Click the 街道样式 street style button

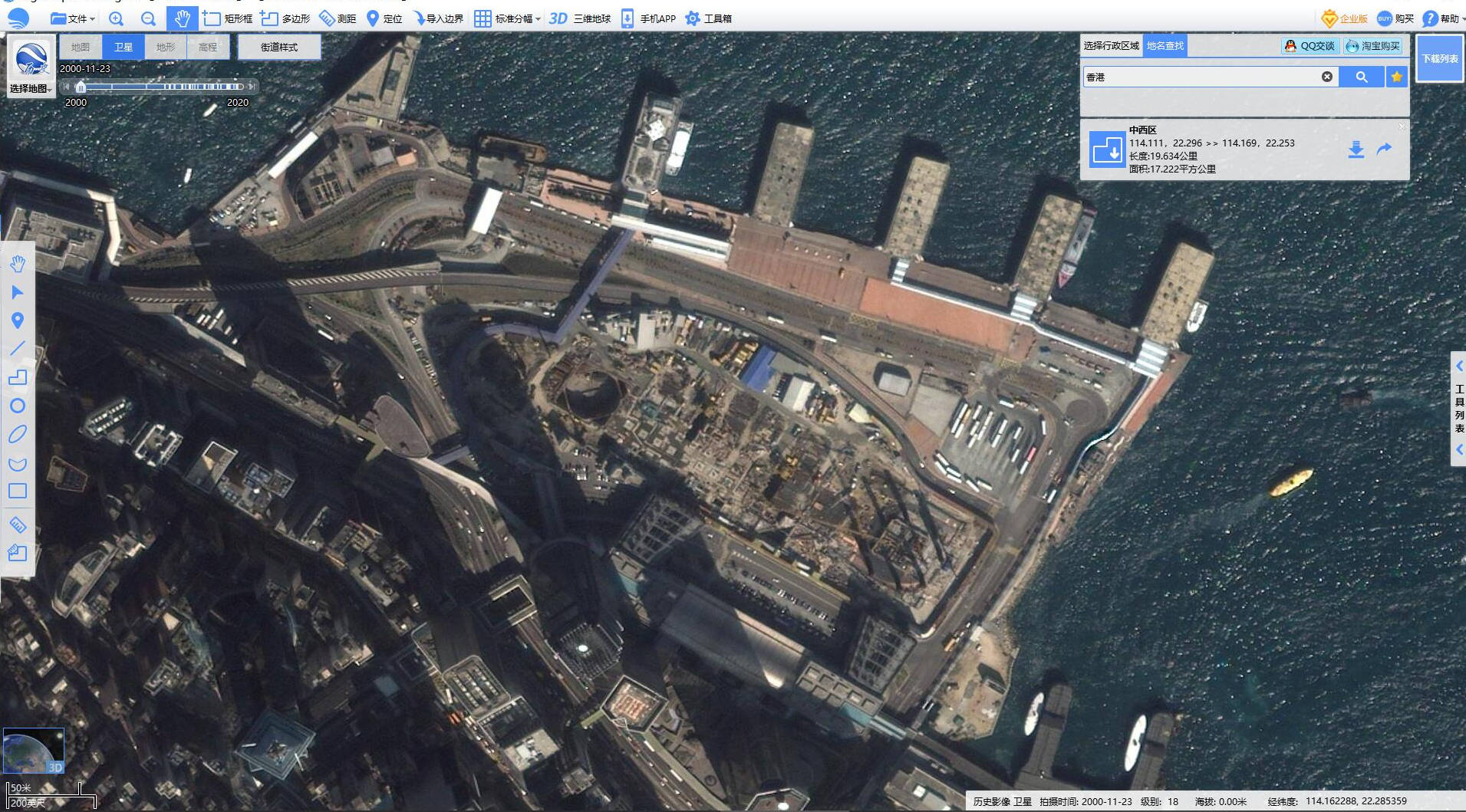(x=279, y=47)
